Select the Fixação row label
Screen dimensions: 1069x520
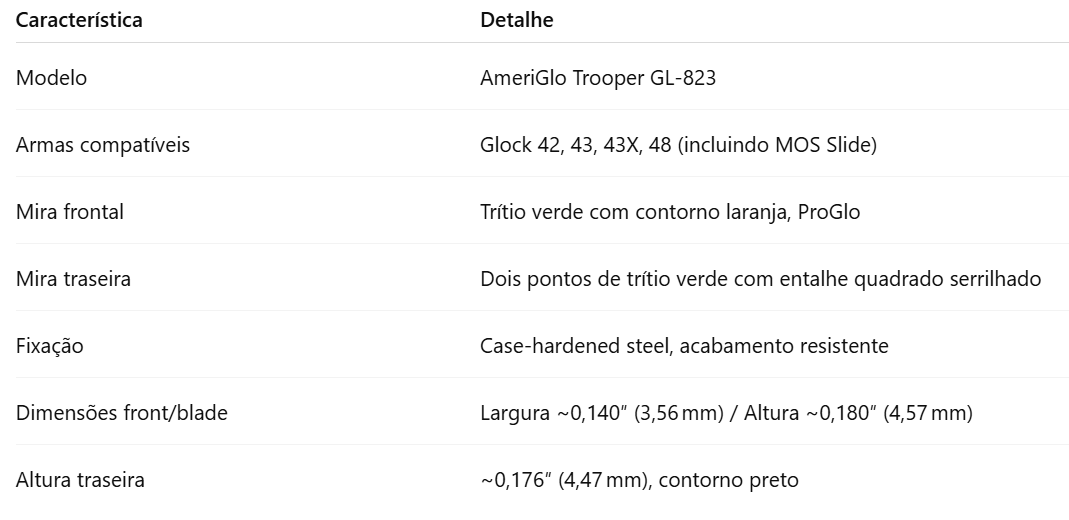click(50, 346)
